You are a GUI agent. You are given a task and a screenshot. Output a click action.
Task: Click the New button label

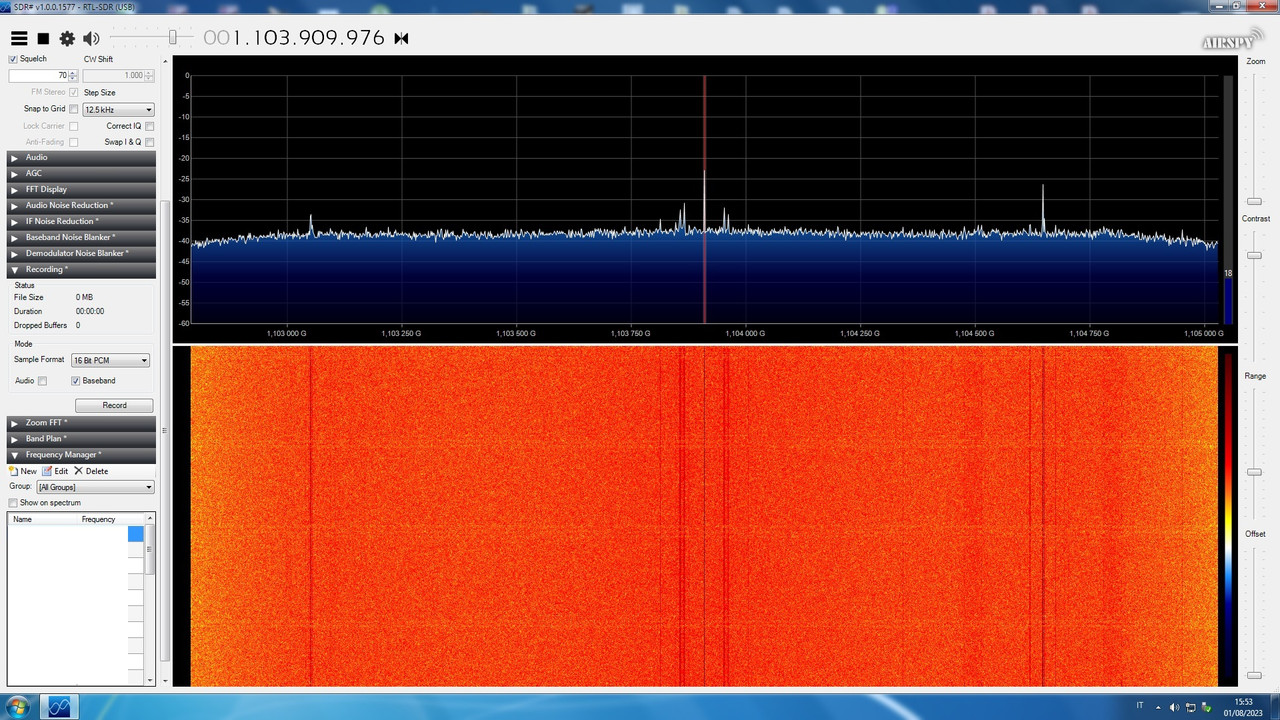(x=29, y=471)
